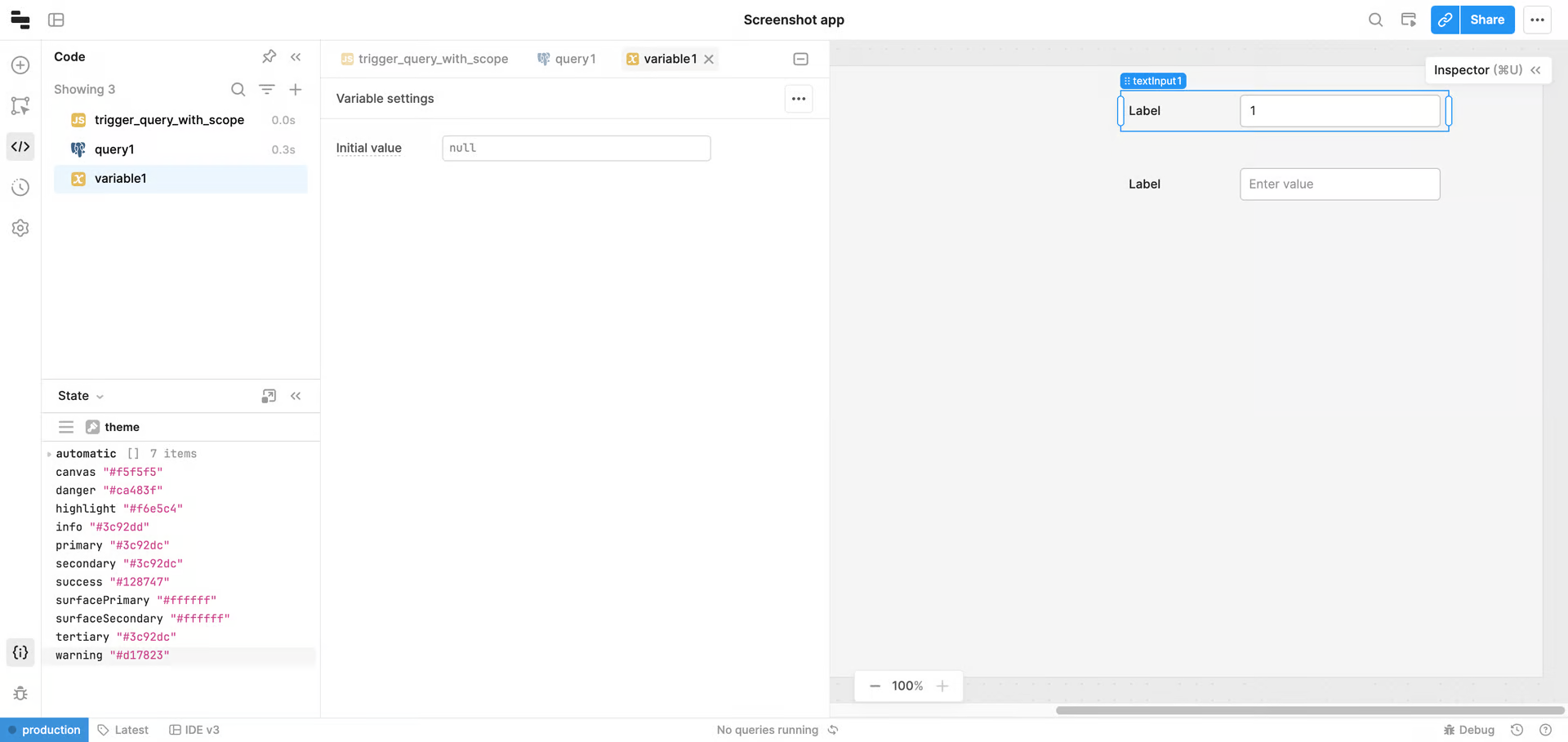This screenshot has width=1568, height=742.
Task: Open the state list hamburger menu
Action: [66, 427]
